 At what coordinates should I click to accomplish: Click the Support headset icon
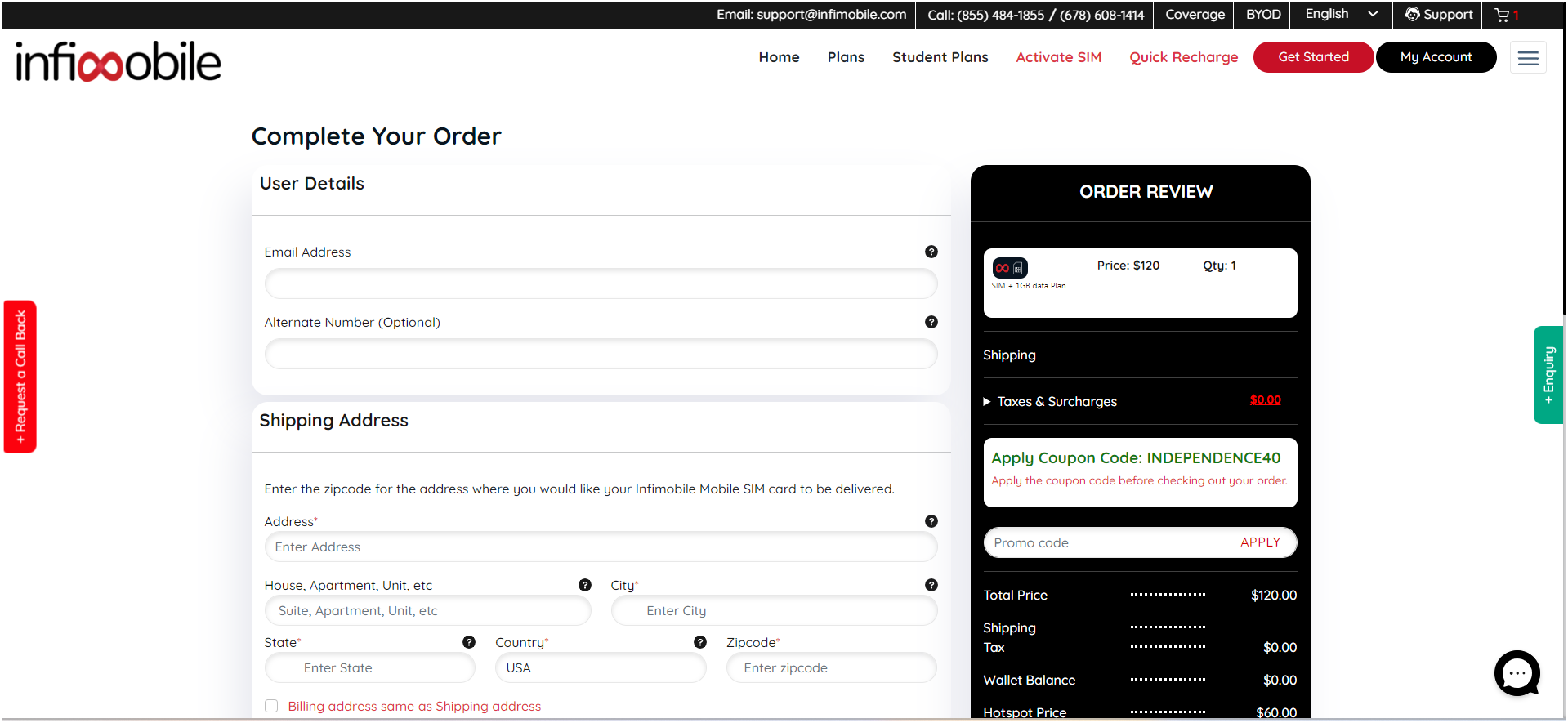pyautogui.click(x=1412, y=14)
